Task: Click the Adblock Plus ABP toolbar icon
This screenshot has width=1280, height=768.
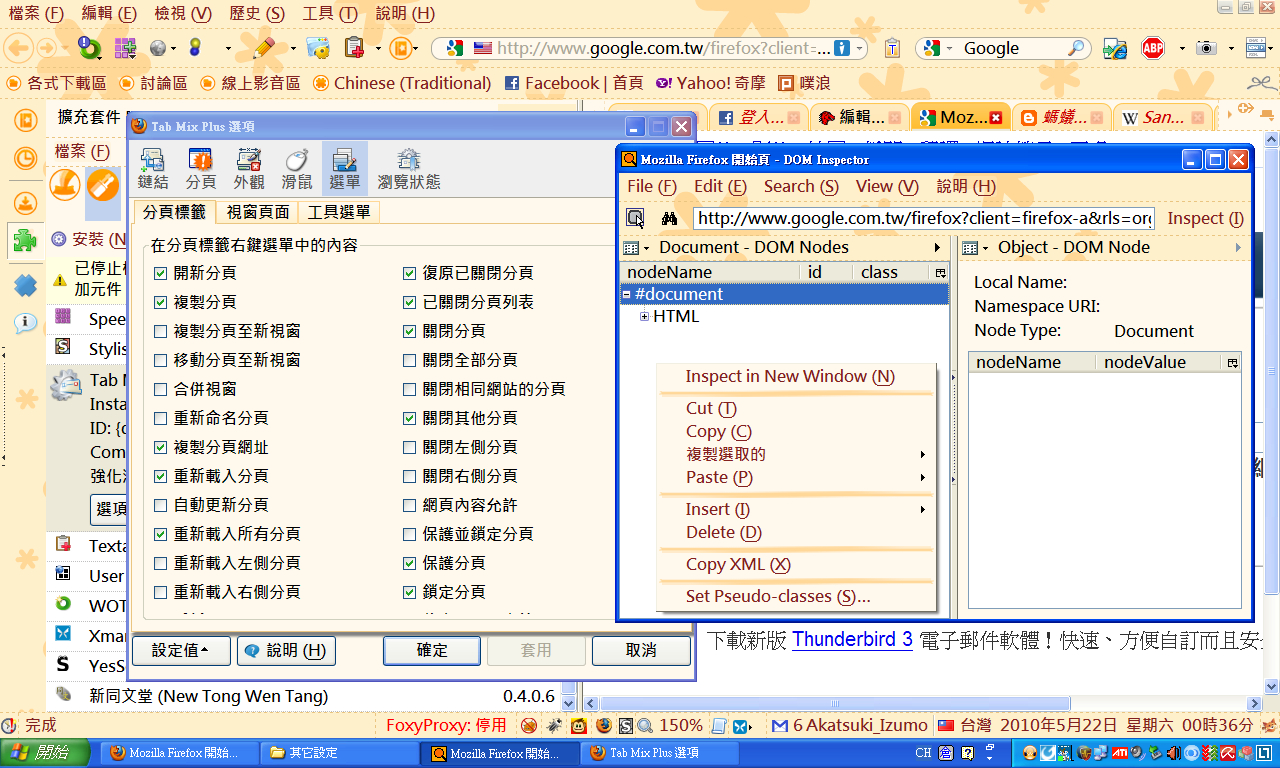Action: point(1153,48)
